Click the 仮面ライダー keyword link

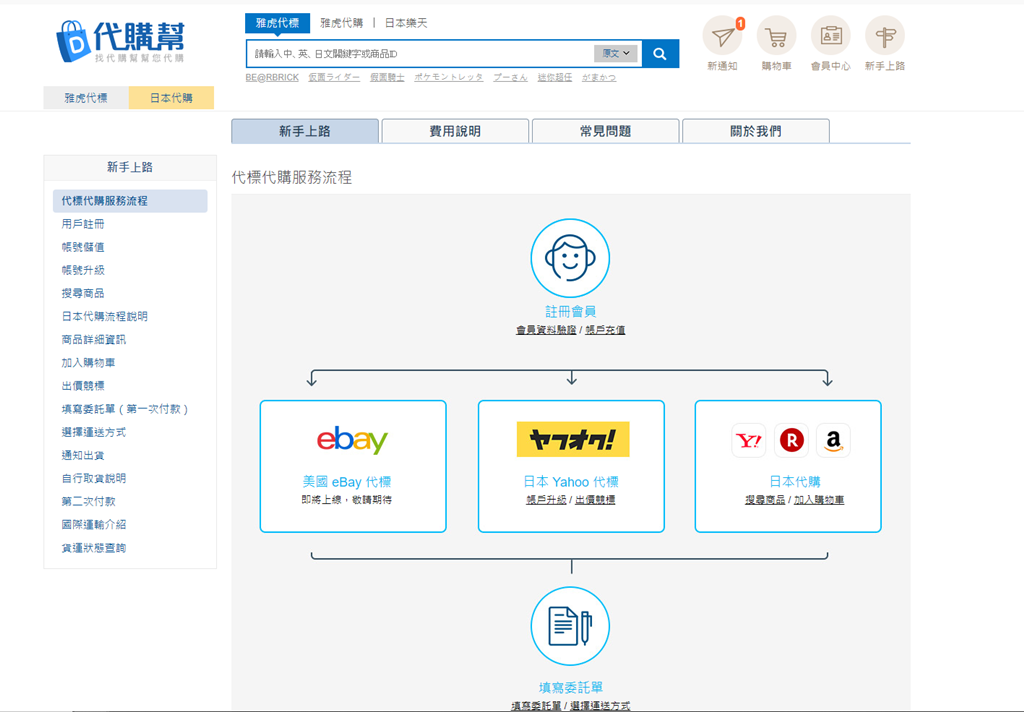pos(334,77)
